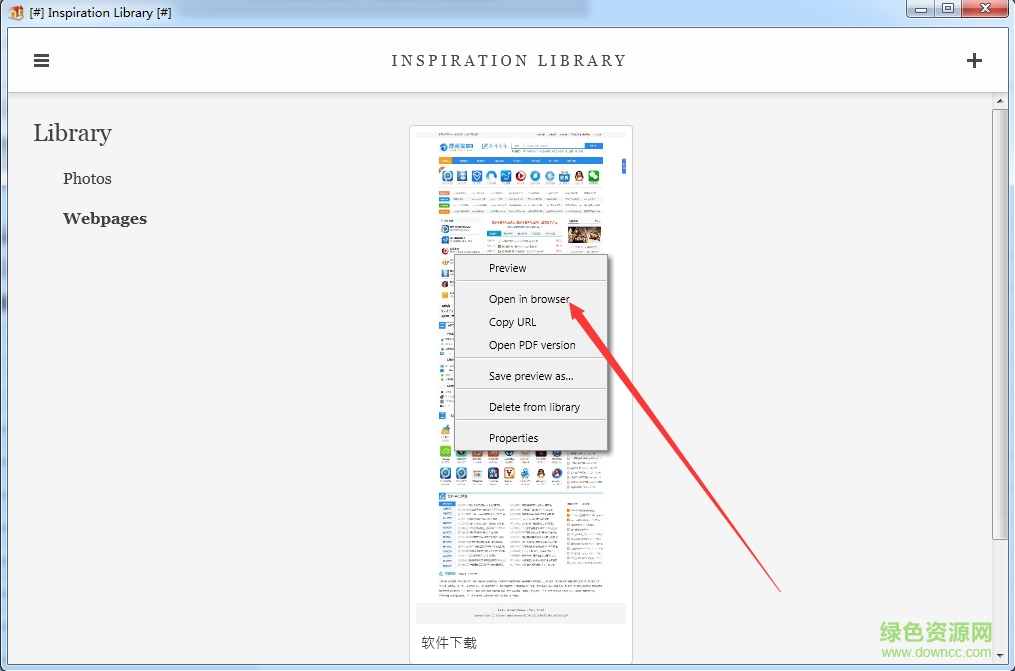Image resolution: width=1015 pixels, height=671 pixels.
Task: Close the Inspiration Library window
Action: [985, 9]
